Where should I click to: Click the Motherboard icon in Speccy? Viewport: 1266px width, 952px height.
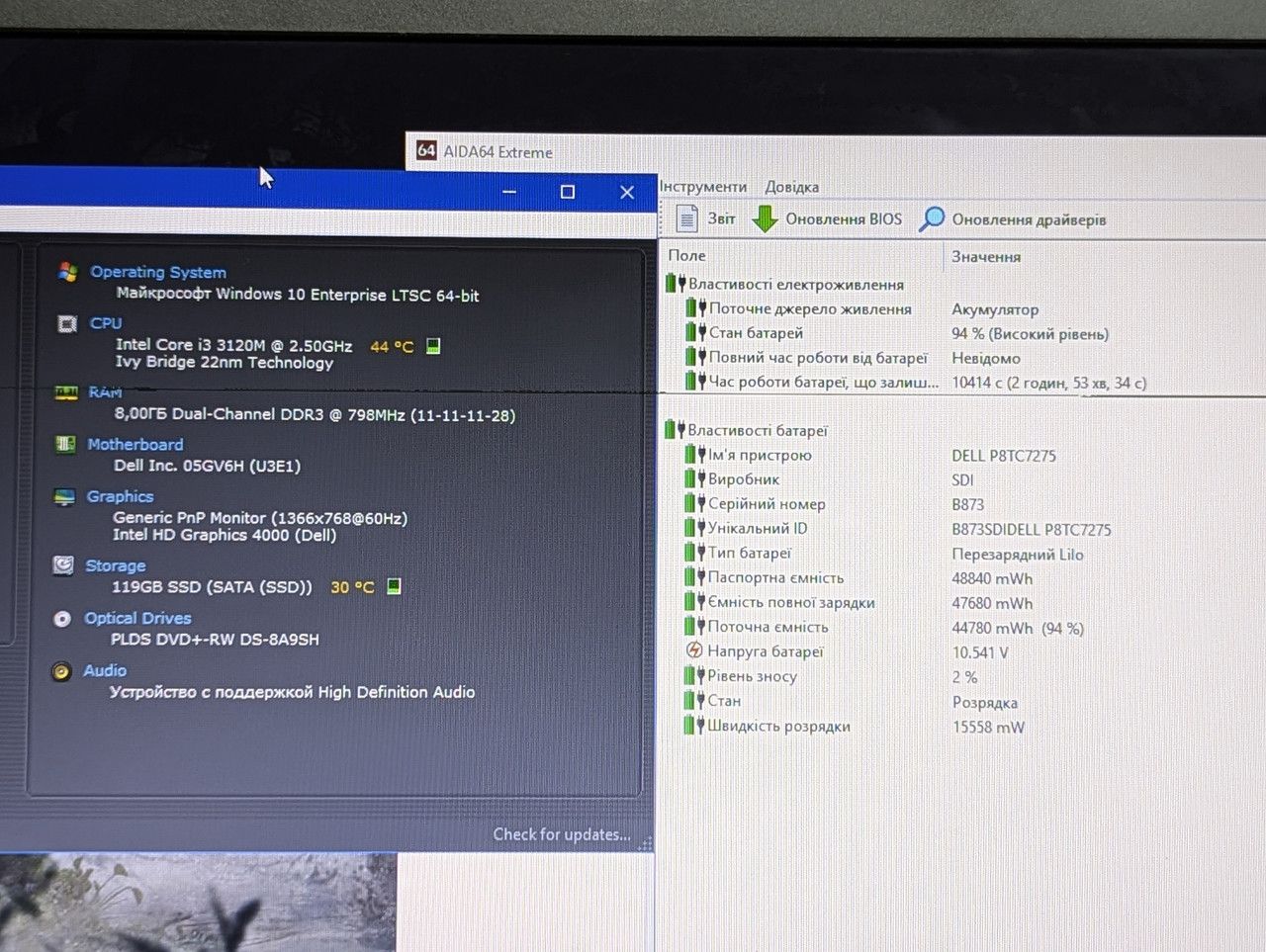(x=65, y=444)
